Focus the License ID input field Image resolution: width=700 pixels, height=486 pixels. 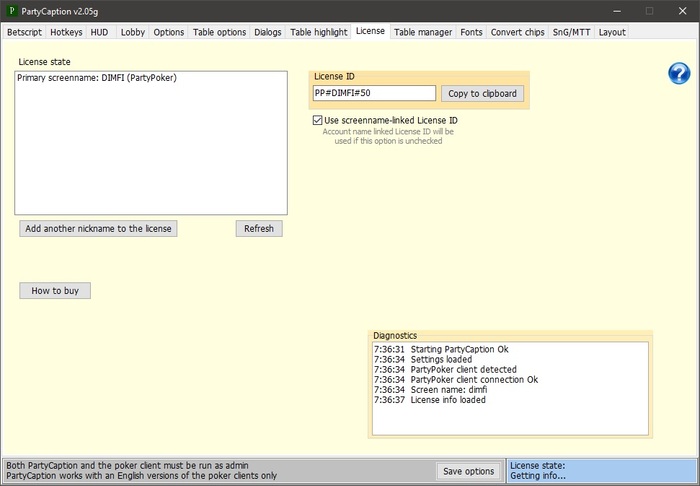(374, 93)
